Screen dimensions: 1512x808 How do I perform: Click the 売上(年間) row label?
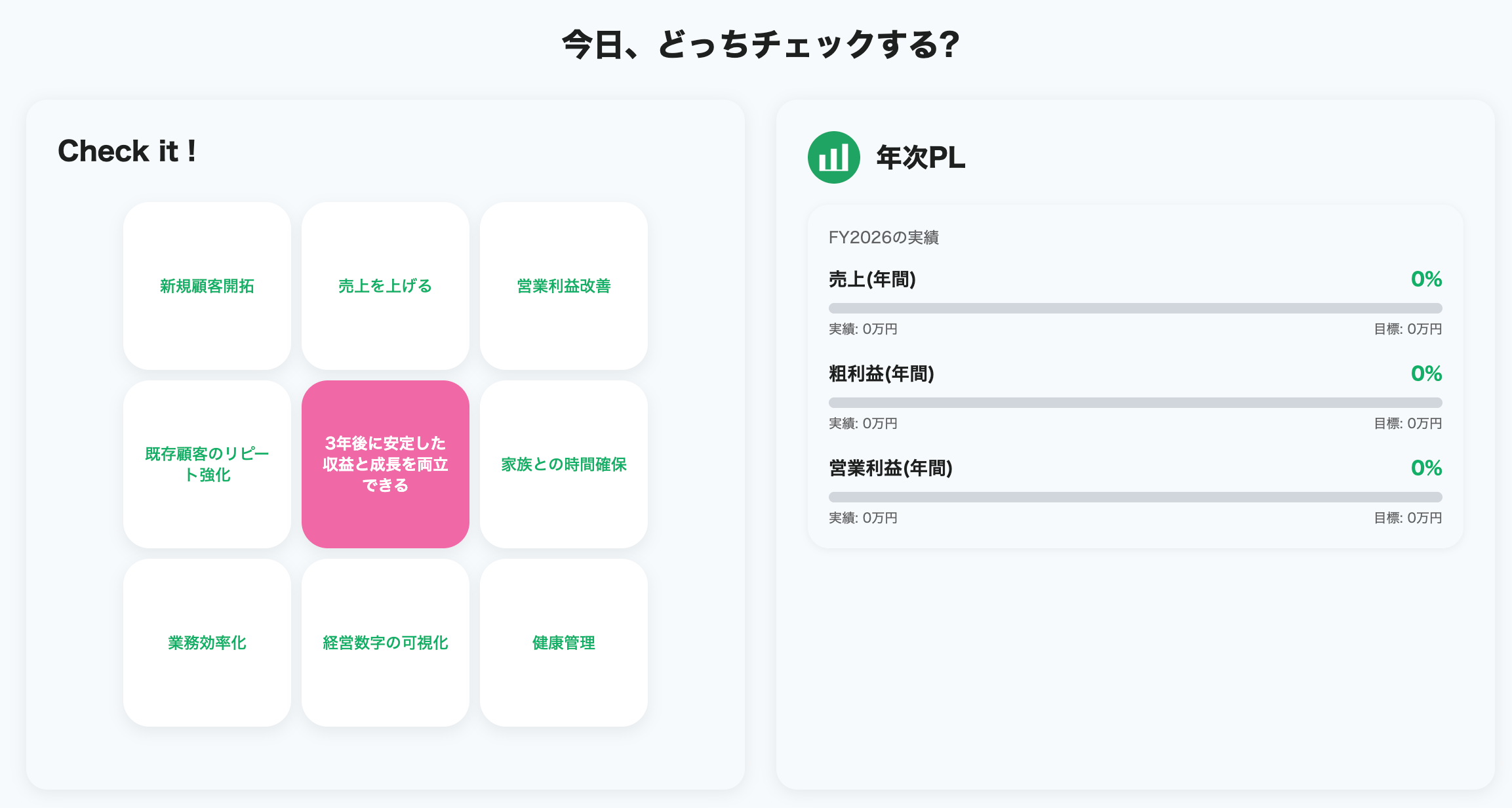point(872,279)
